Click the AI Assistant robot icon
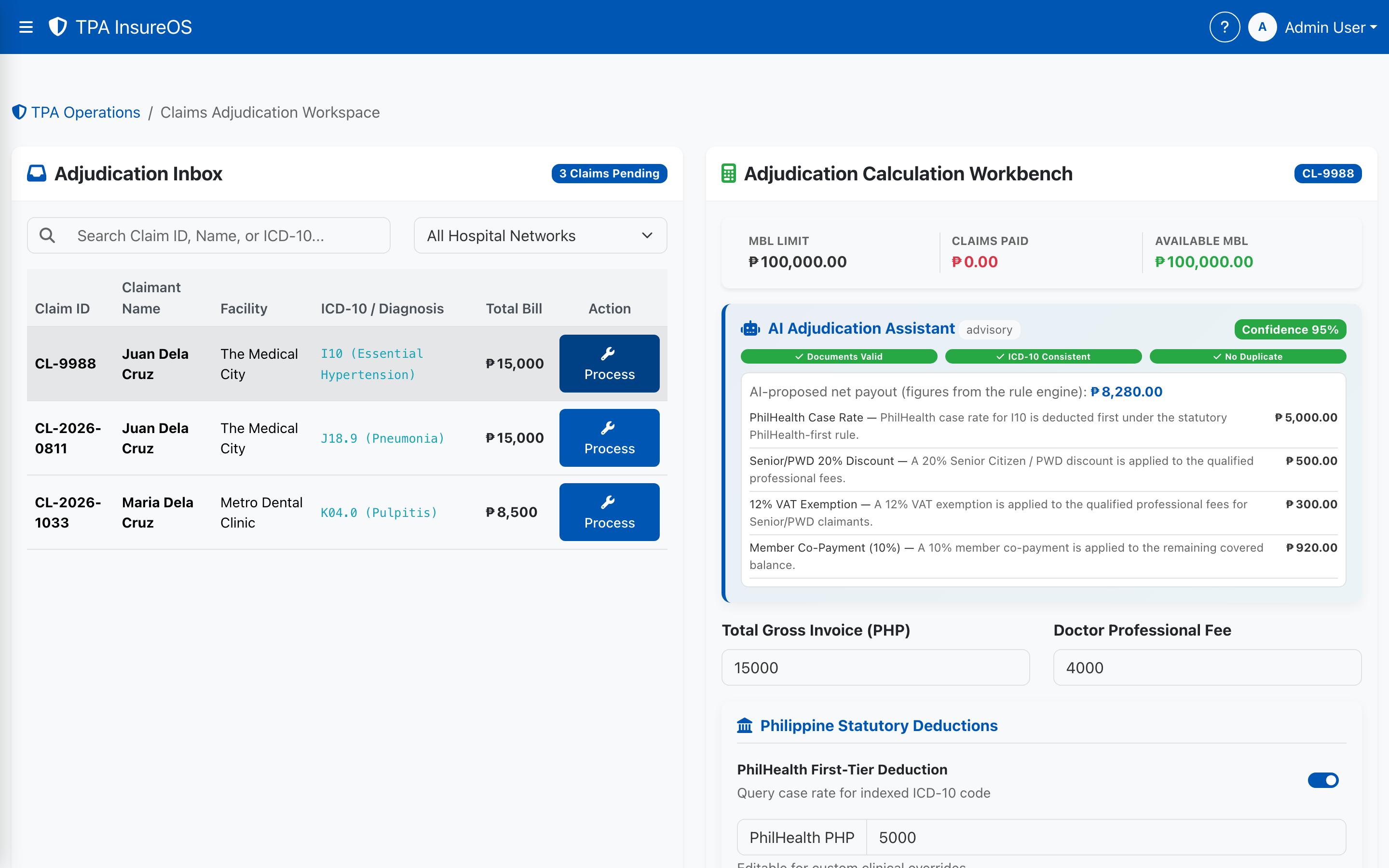 pos(750,329)
